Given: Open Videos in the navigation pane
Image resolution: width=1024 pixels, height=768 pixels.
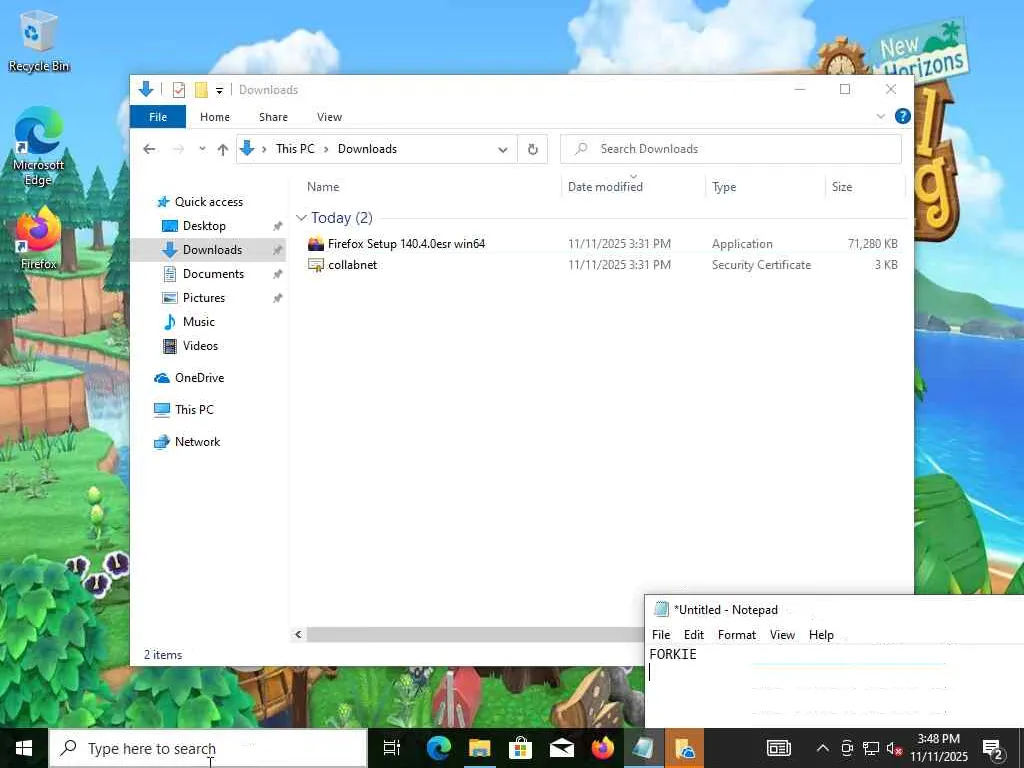Looking at the screenshot, I should coord(200,346).
